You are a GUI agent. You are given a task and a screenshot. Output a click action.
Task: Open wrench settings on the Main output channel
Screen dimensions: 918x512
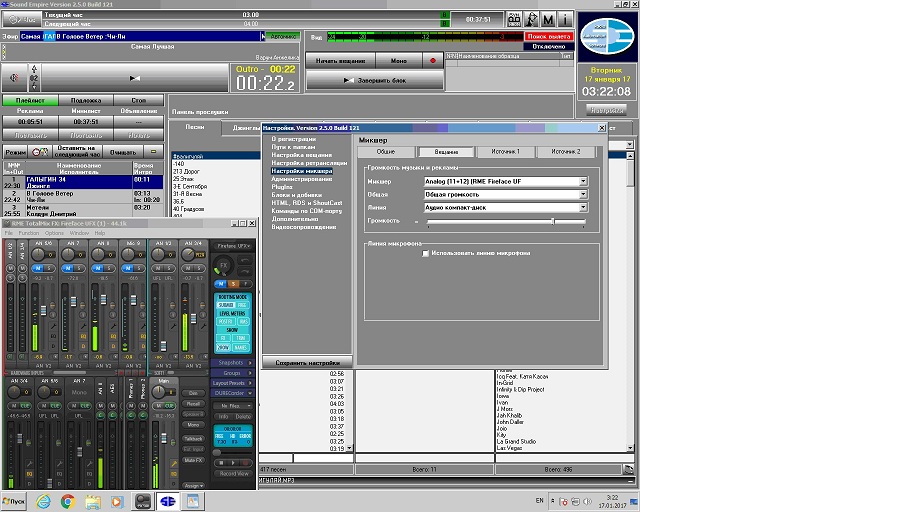point(173,464)
